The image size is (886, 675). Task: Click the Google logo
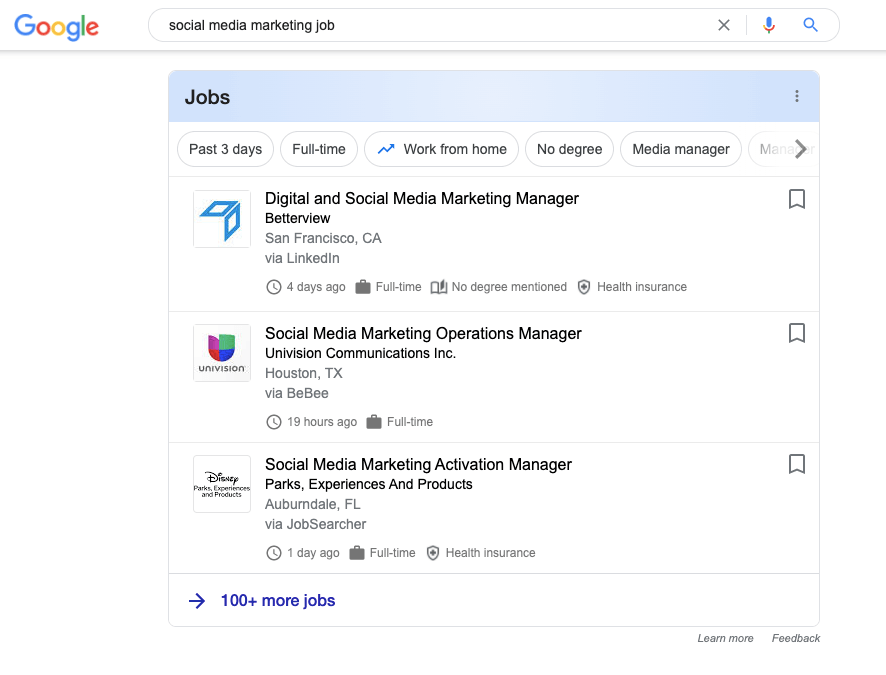tap(56, 27)
